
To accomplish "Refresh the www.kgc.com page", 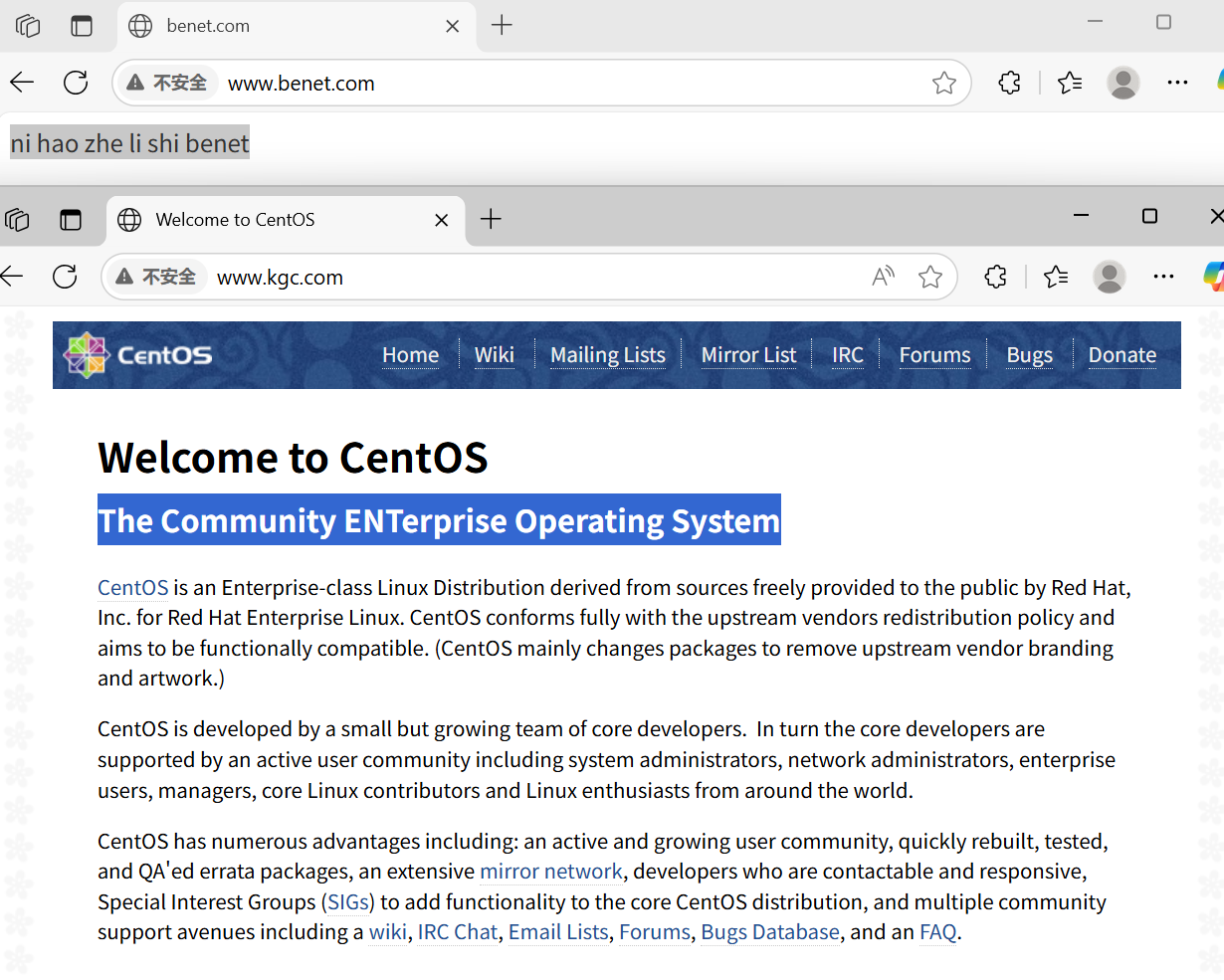I will point(65,277).
